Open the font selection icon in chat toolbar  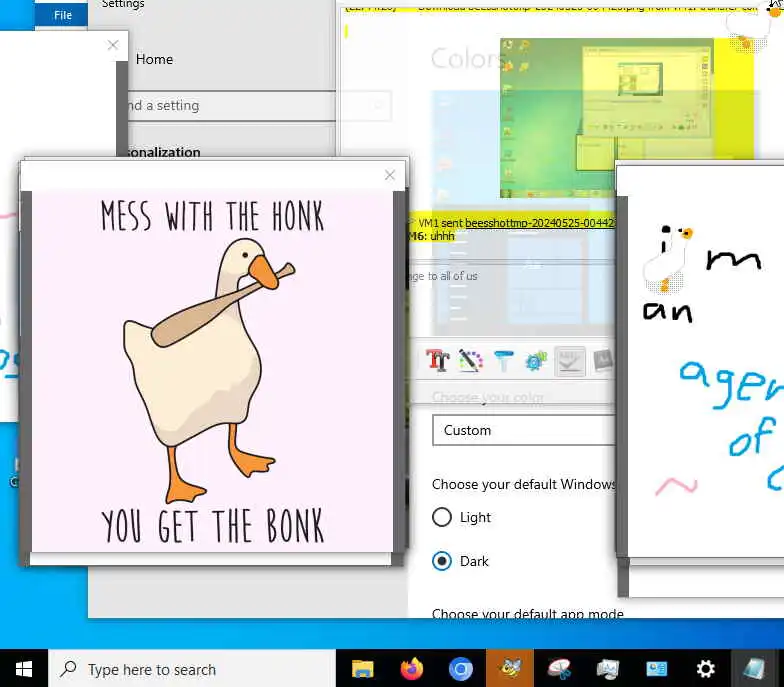click(x=438, y=360)
